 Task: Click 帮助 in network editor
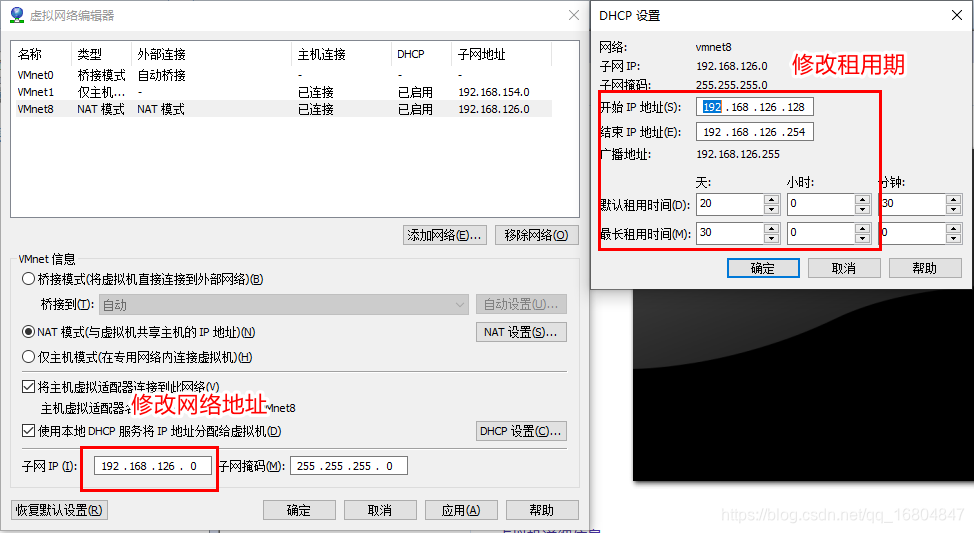pos(542,510)
